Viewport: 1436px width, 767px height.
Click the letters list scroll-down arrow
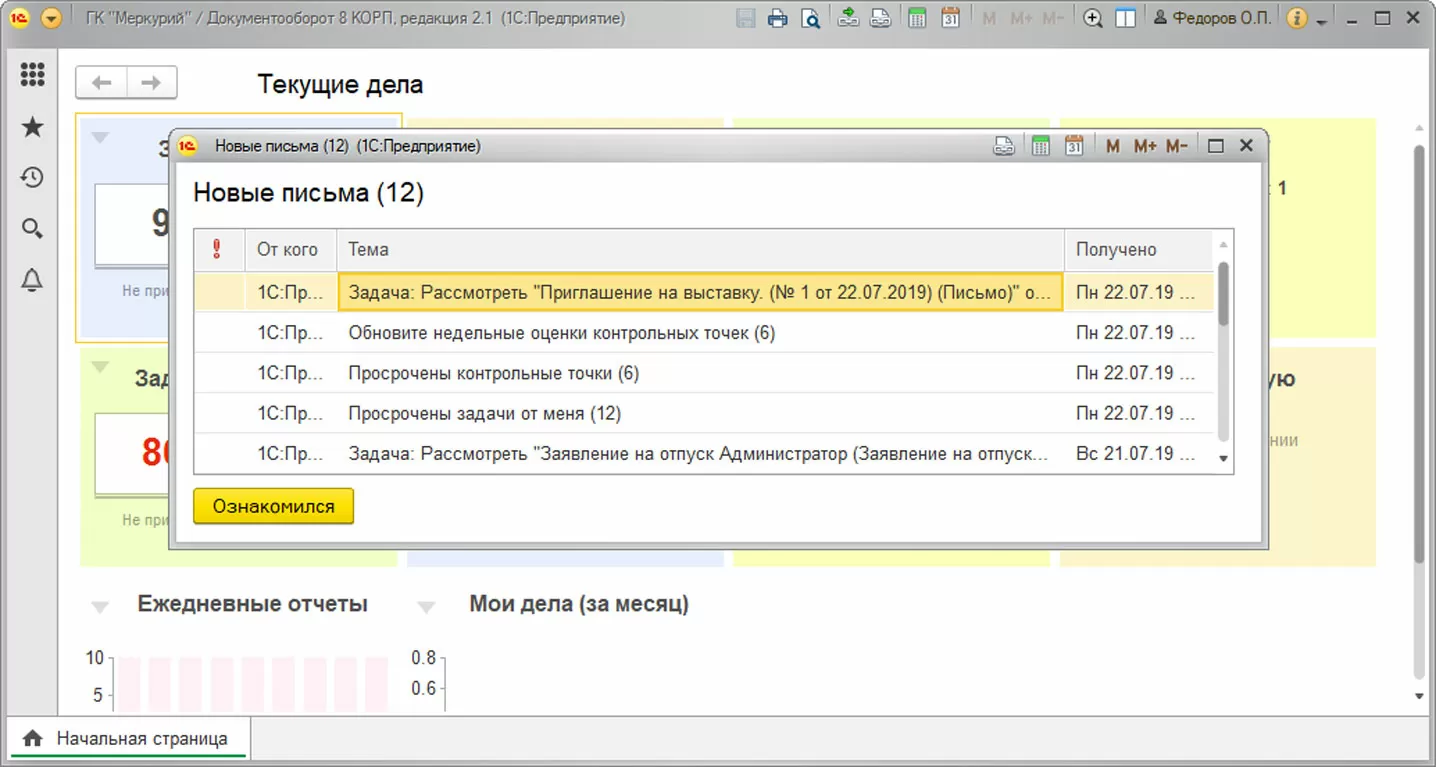click(1223, 457)
